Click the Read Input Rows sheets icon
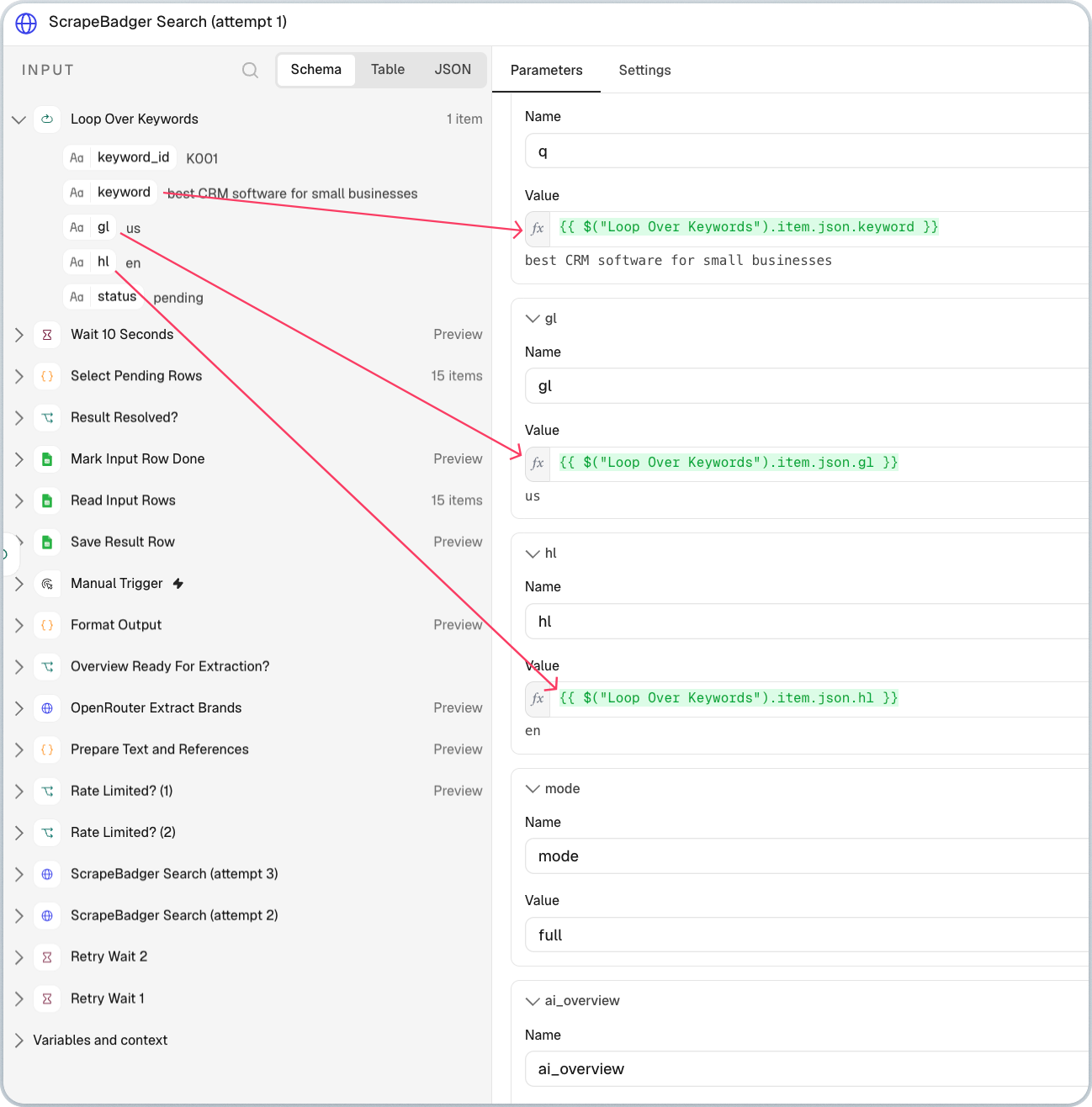 point(47,501)
